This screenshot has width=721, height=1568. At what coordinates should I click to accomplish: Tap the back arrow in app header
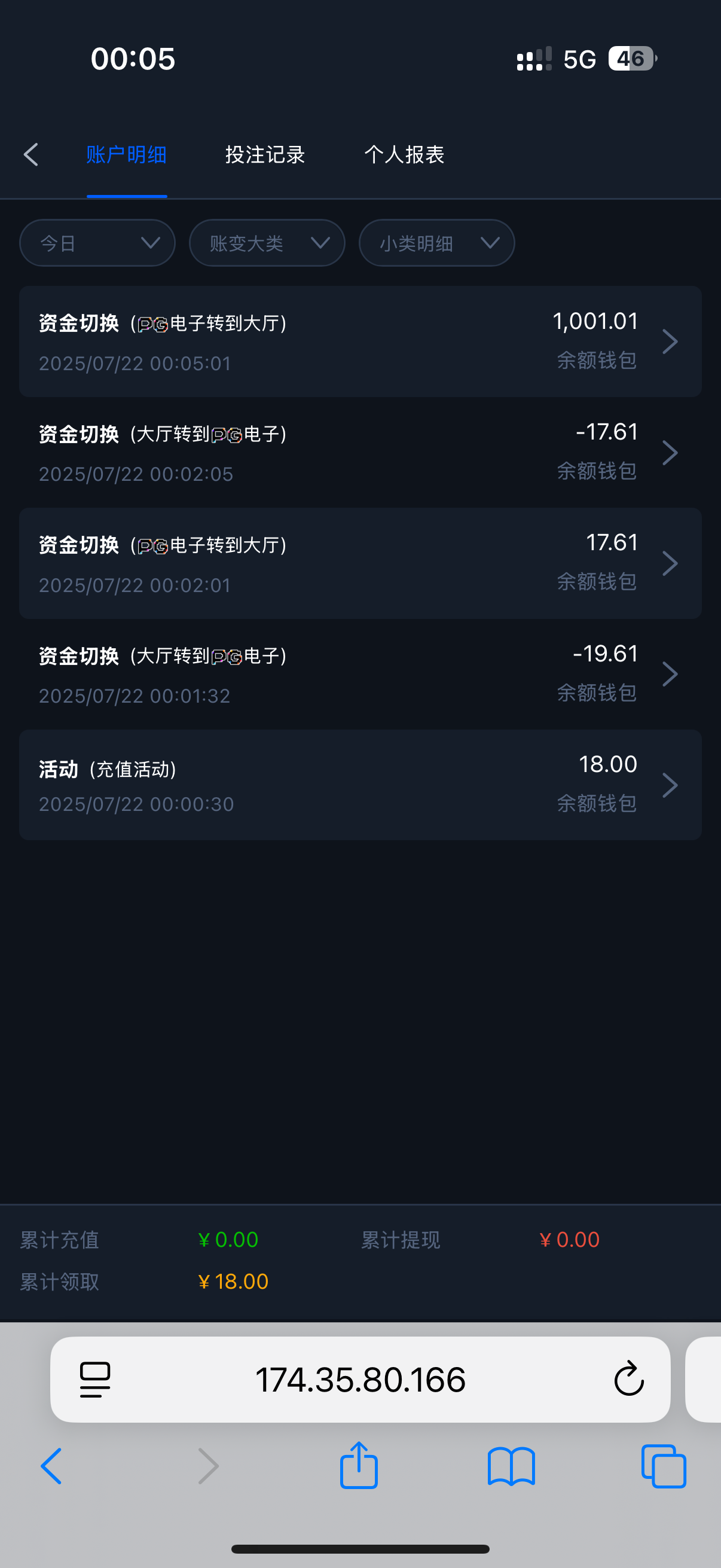coord(31,155)
